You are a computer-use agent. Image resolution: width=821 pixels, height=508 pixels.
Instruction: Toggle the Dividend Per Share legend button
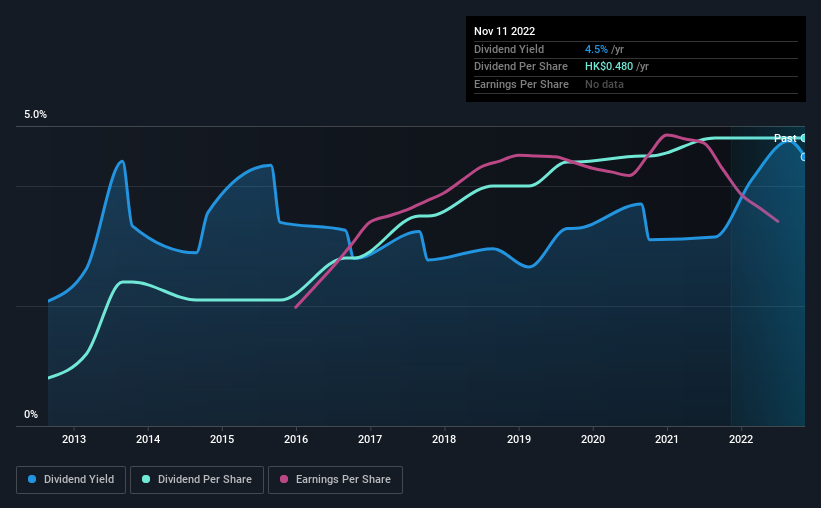(x=197, y=480)
